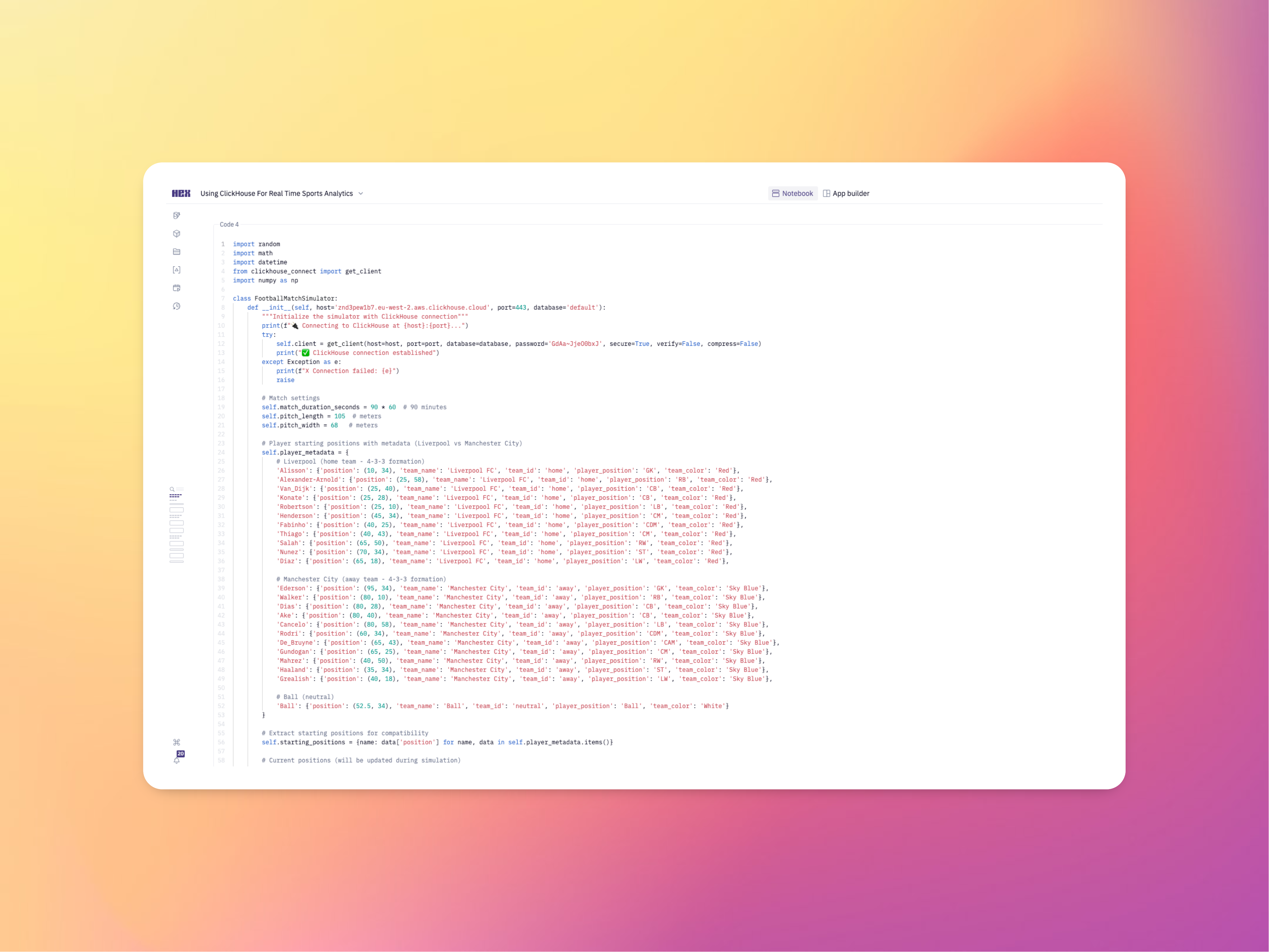Click code line 'import random'
The height and width of the screenshot is (952, 1269).
point(256,244)
